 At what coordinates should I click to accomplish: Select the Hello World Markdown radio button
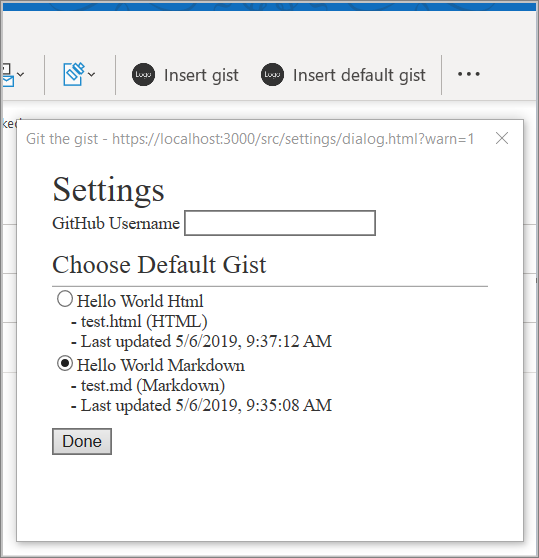pos(65,363)
